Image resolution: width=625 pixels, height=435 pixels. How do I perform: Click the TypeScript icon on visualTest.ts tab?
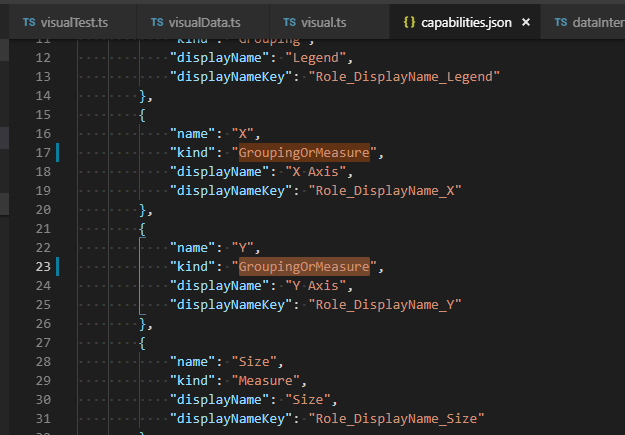(x=29, y=22)
